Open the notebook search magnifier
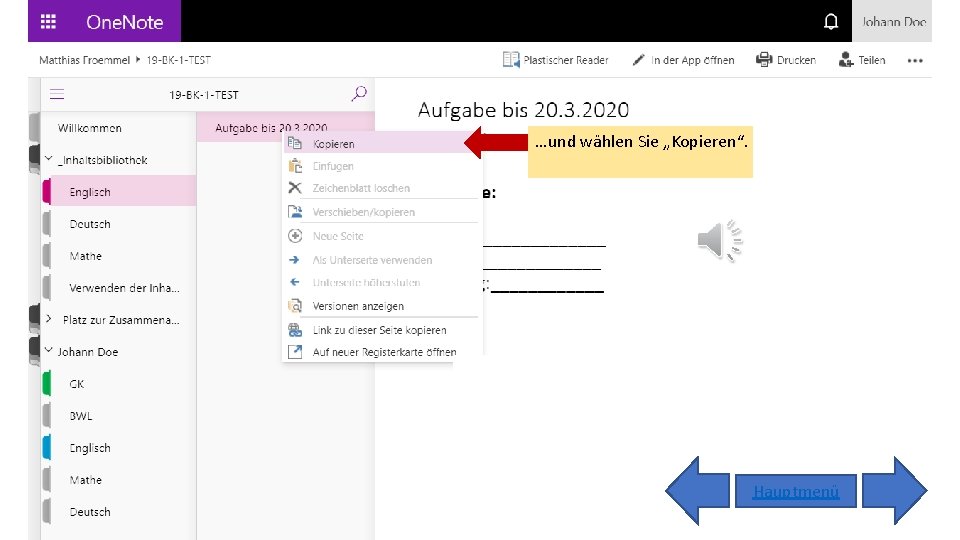 point(359,94)
